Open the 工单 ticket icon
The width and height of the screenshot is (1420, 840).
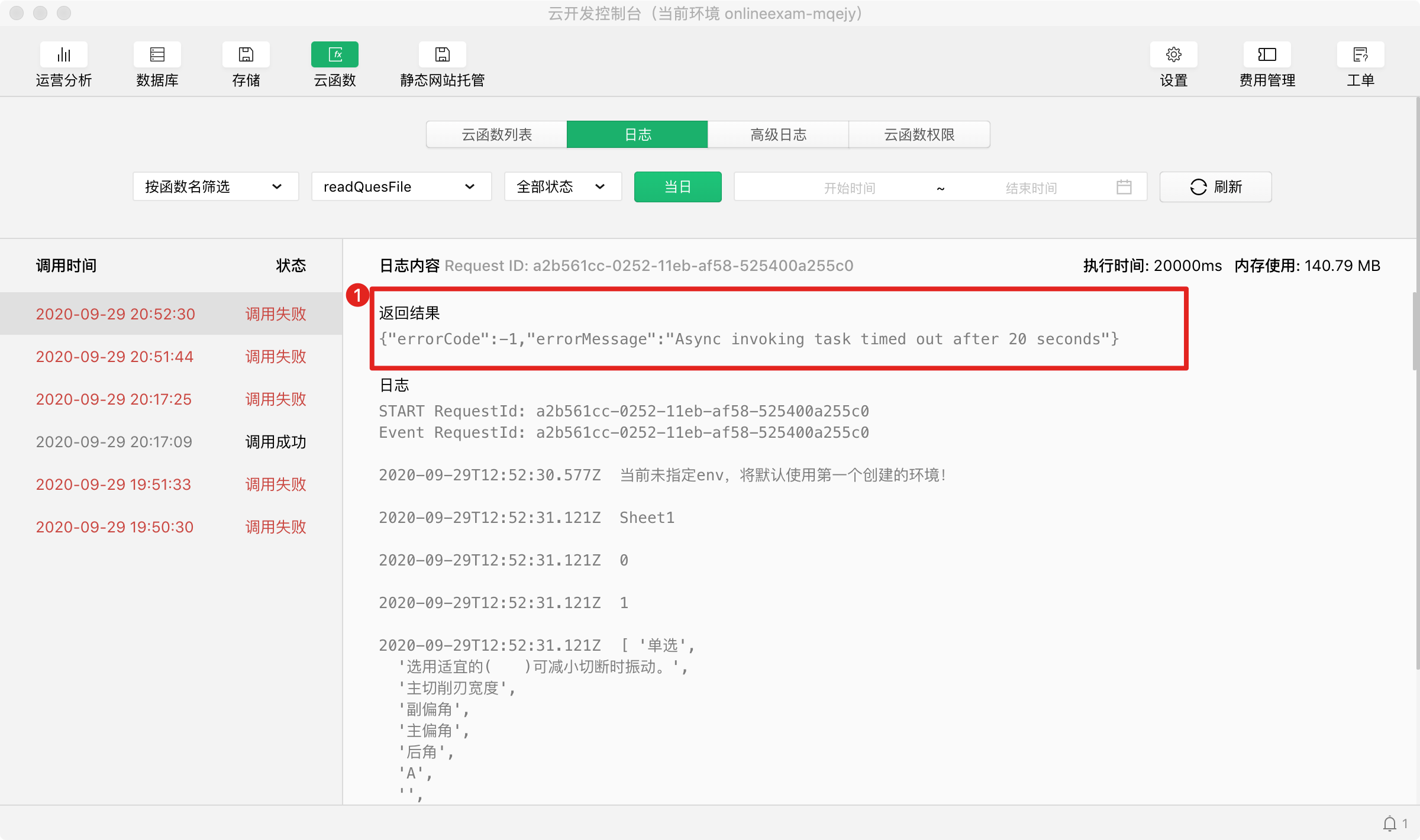pos(1360,55)
